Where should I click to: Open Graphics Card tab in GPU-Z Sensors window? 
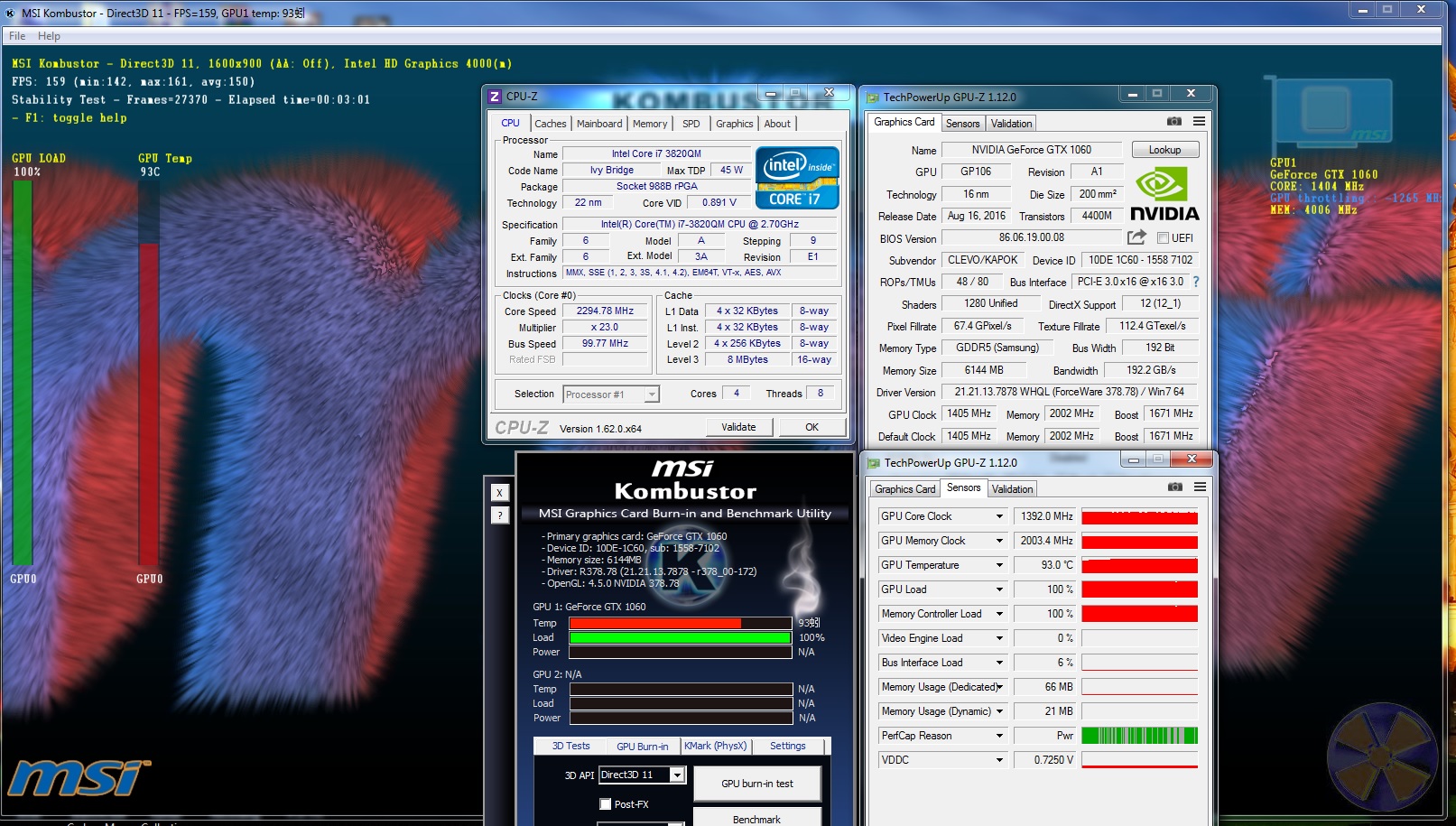[x=905, y=489]
